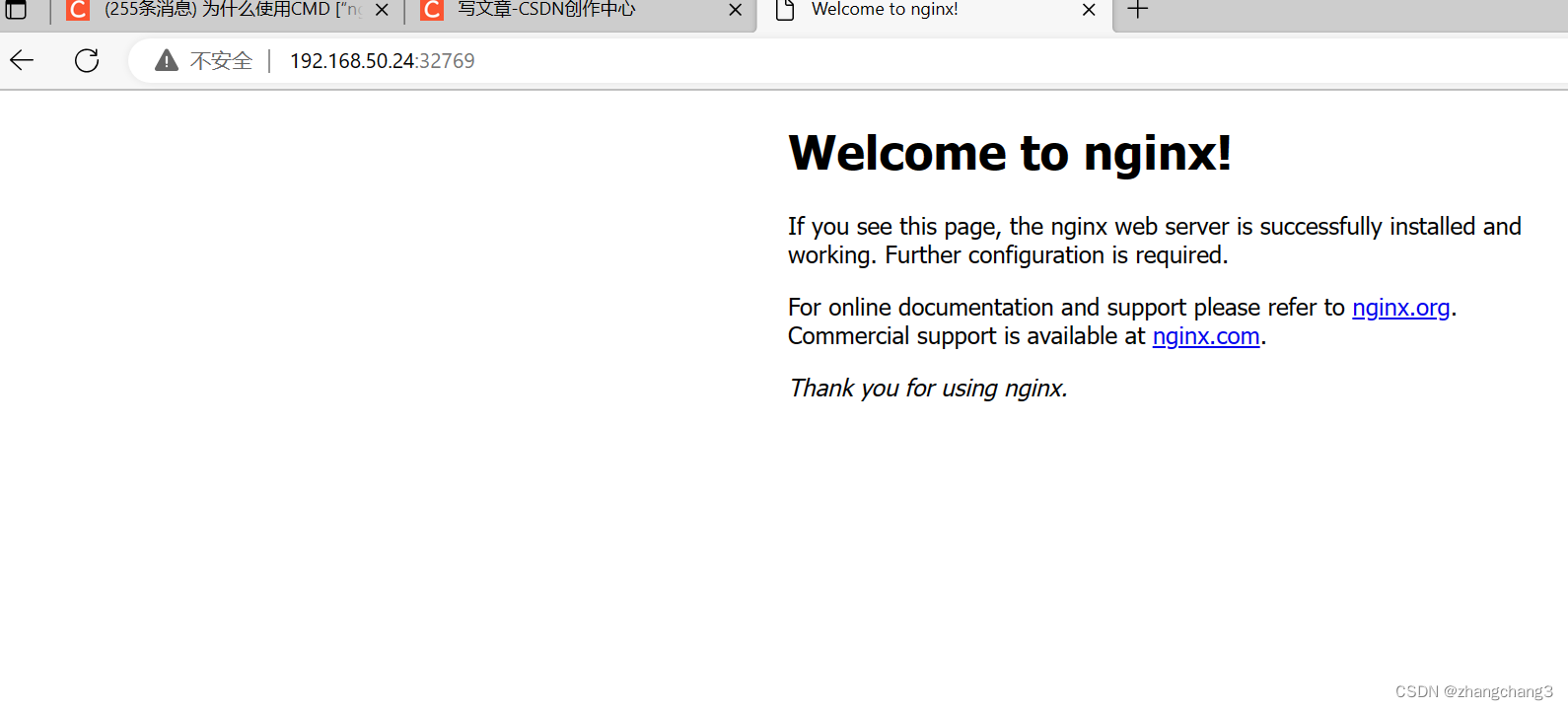Image resolution: width=1568 pixels, height=710 pixels.
Task: Click the 不安全 security label
Action: [222, 61]
